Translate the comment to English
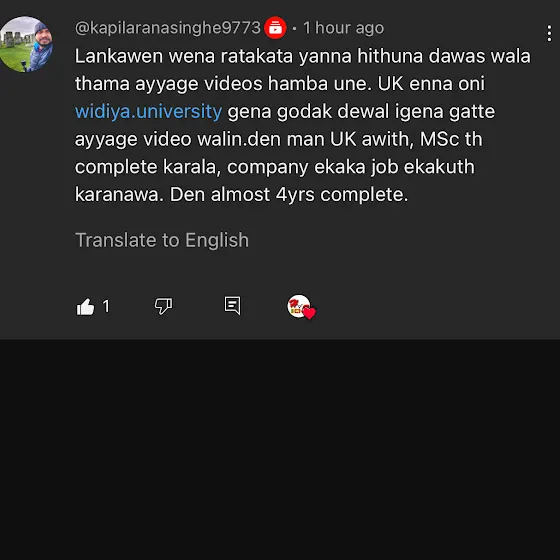The height and width of the screenshot is (560, 560). tap(162, 240)
